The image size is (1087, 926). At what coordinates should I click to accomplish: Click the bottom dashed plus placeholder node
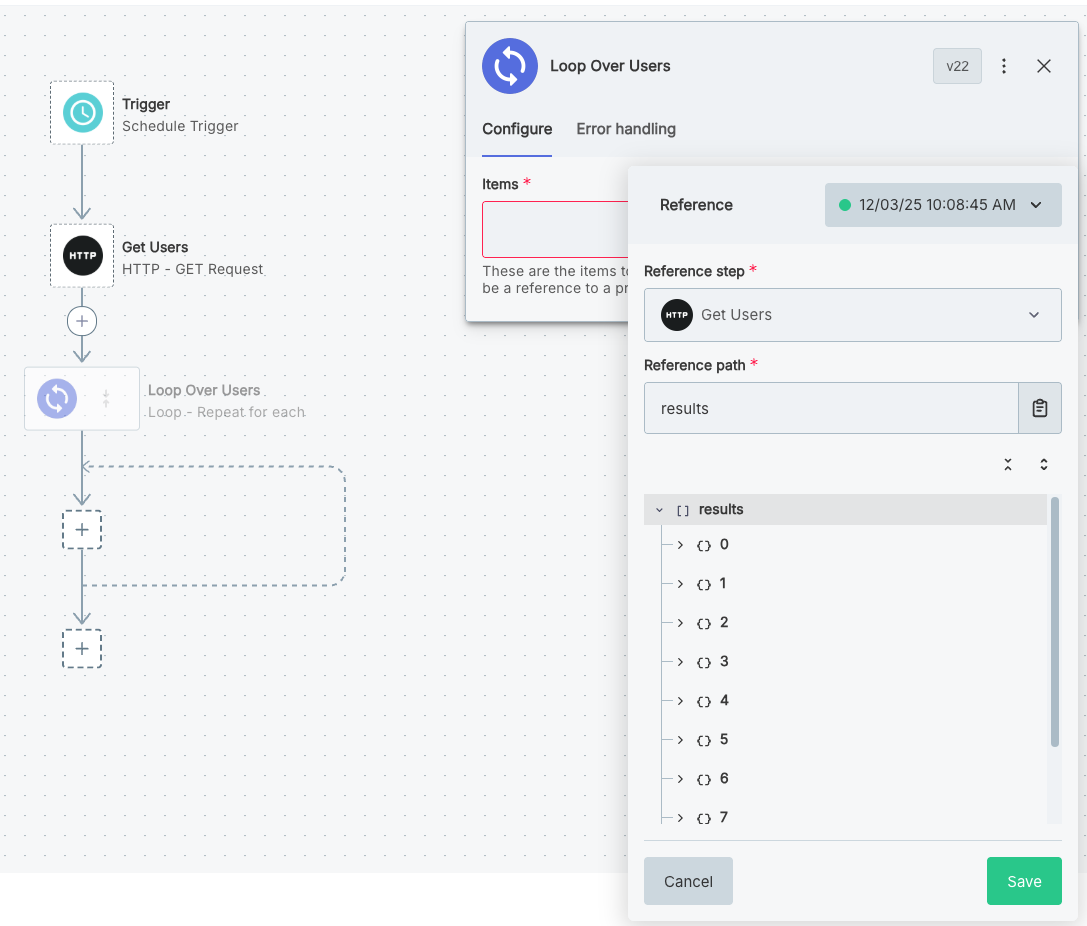(x=81, y=648)
